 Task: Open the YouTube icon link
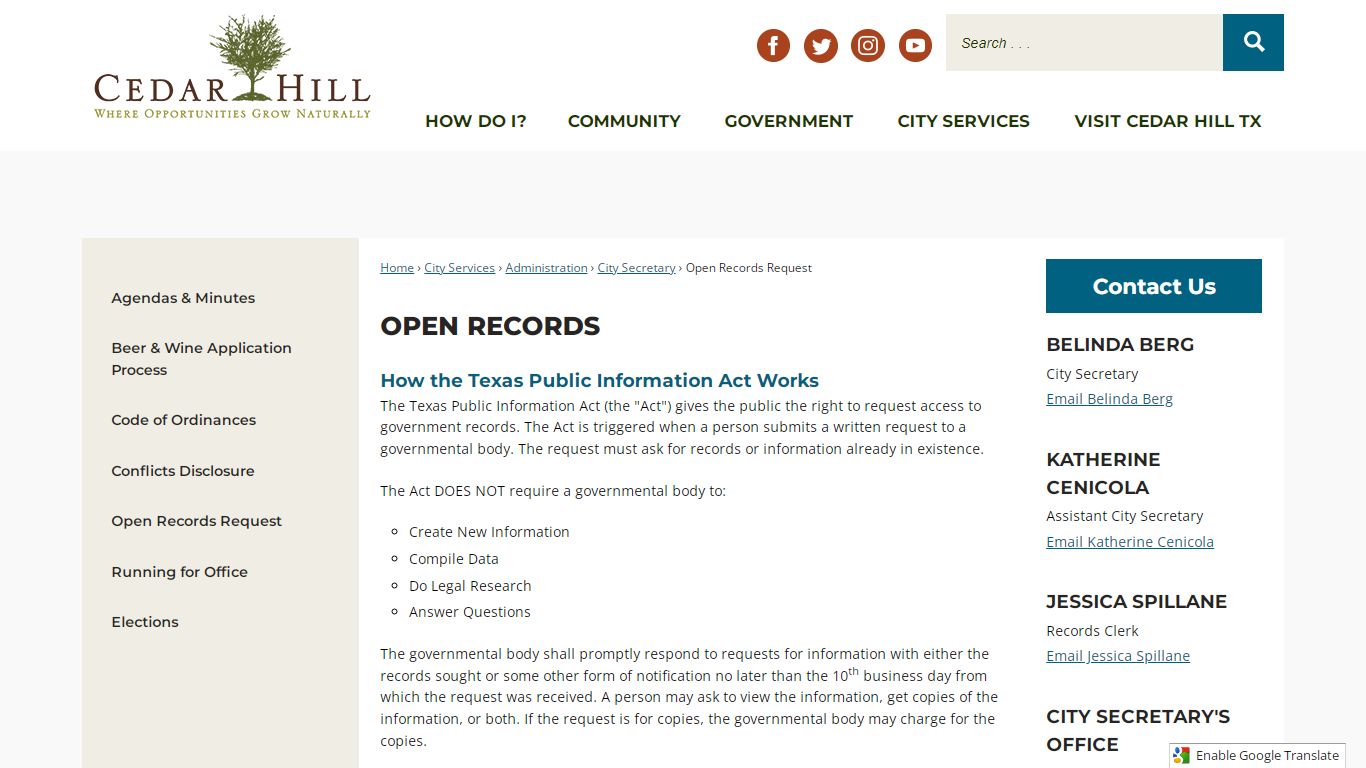(915, 45)
